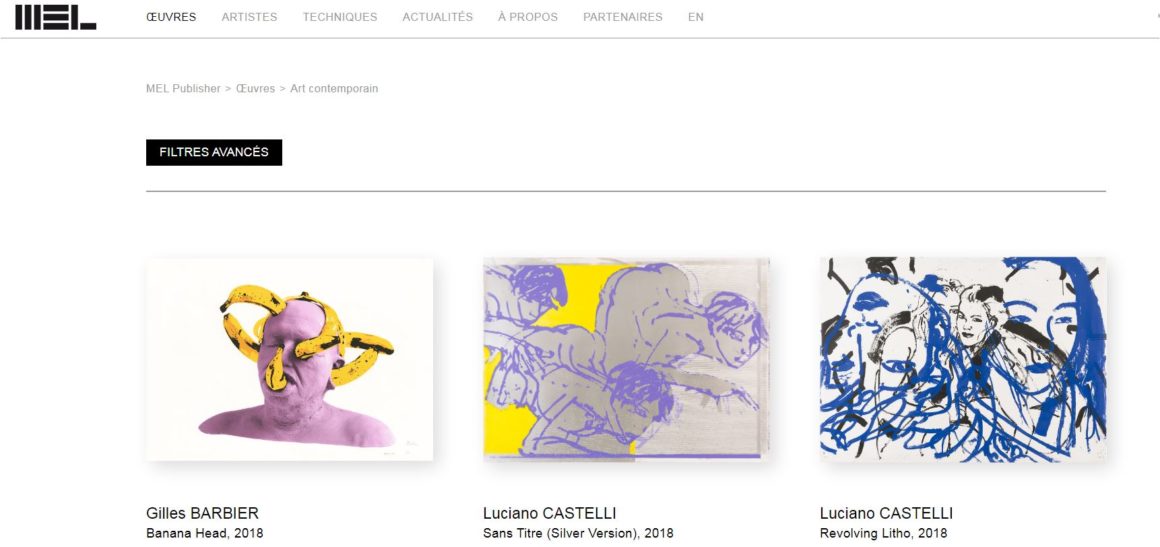1160x547 pixels.
Task: Open the Silver Version artwork image
Action: 627,360
